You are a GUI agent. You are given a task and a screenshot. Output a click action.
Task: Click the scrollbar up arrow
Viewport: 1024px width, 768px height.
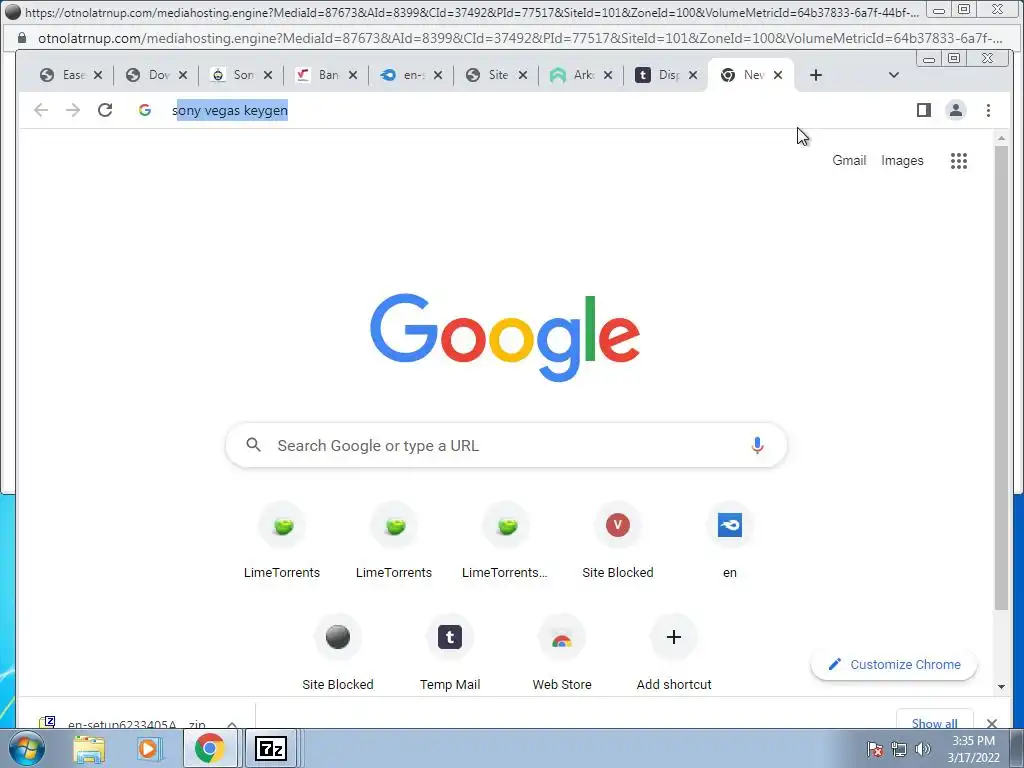click(x=1001, y=138)
